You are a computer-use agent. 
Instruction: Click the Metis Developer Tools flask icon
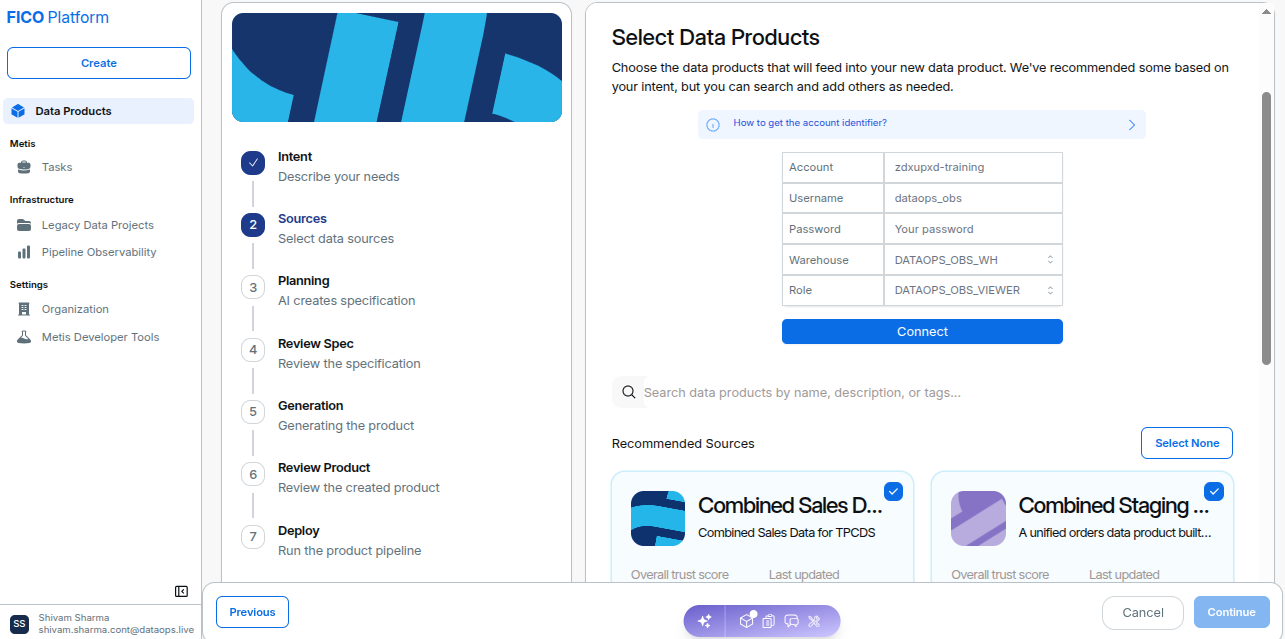23,337
